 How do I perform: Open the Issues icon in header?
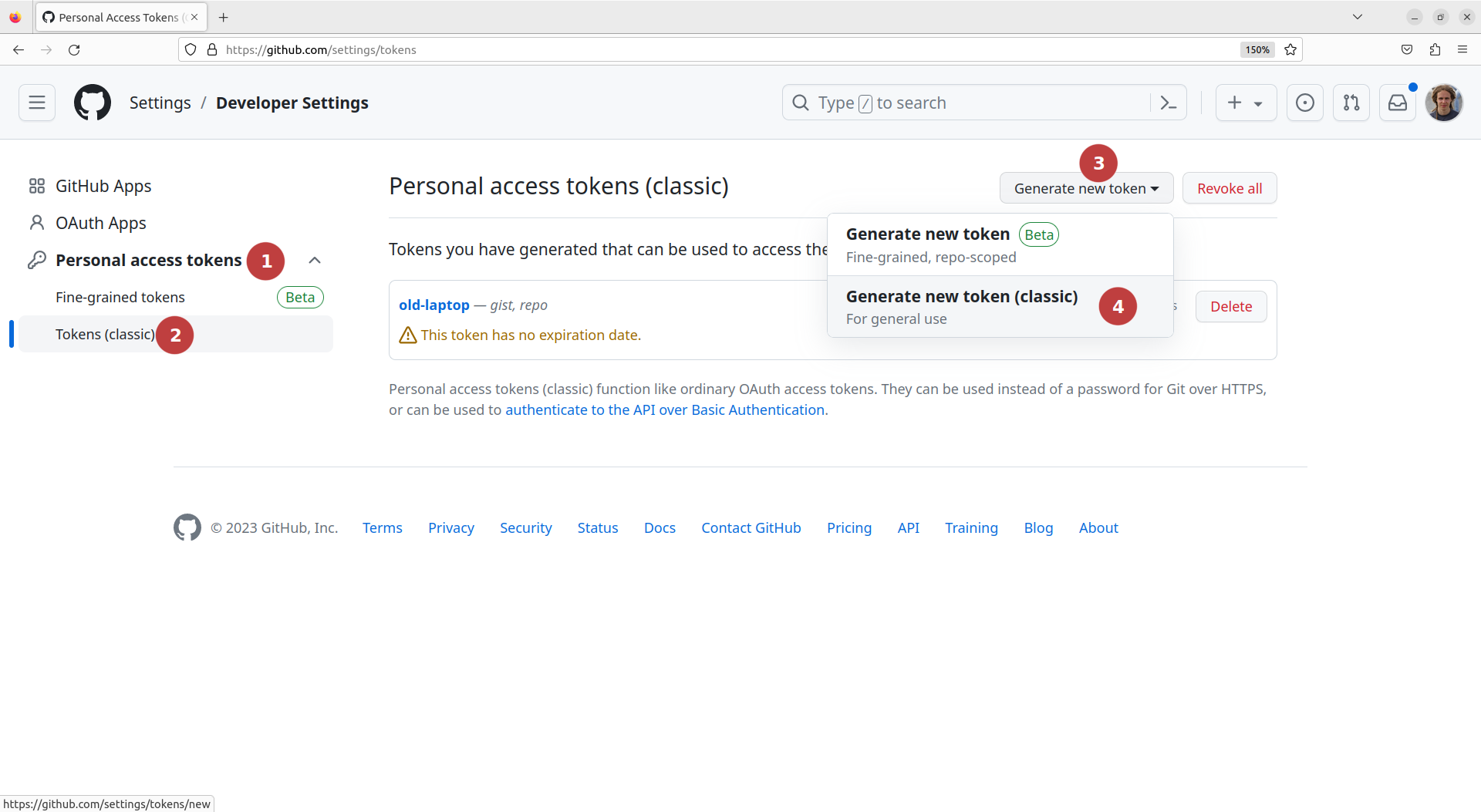pos(1305,103)
